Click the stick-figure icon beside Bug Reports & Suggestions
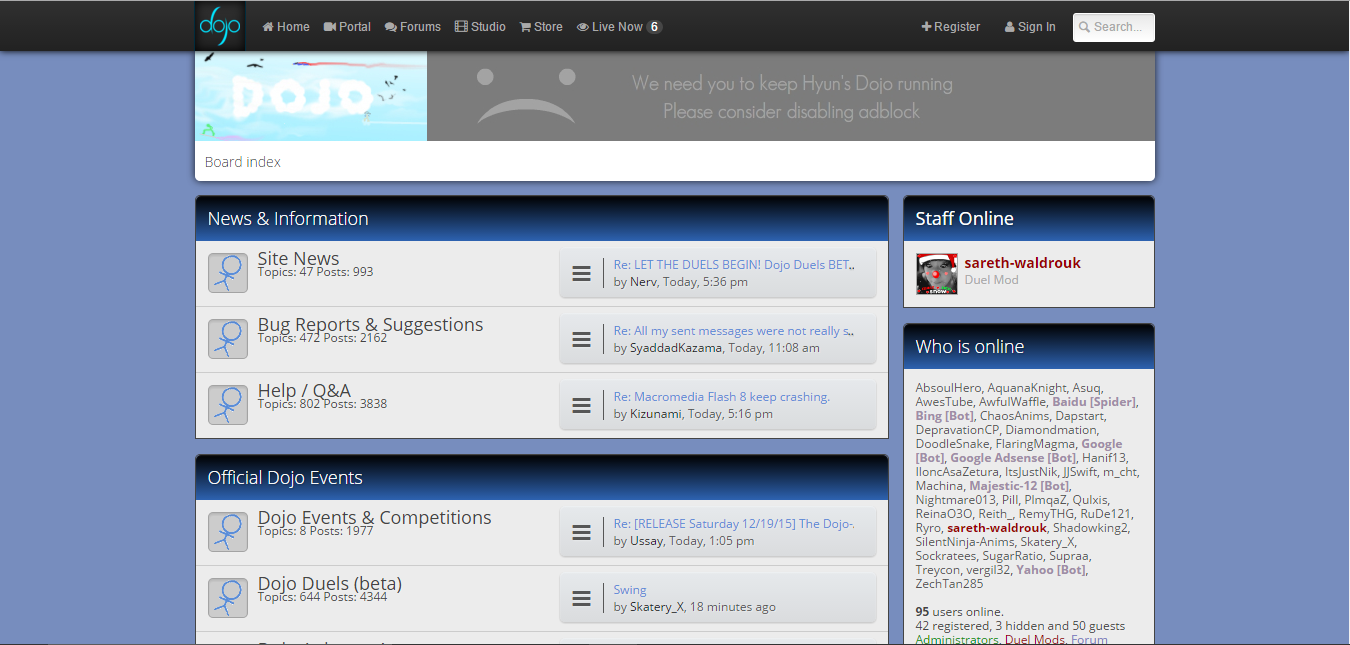Screen dimensions: 1350x645 point(228,339)
